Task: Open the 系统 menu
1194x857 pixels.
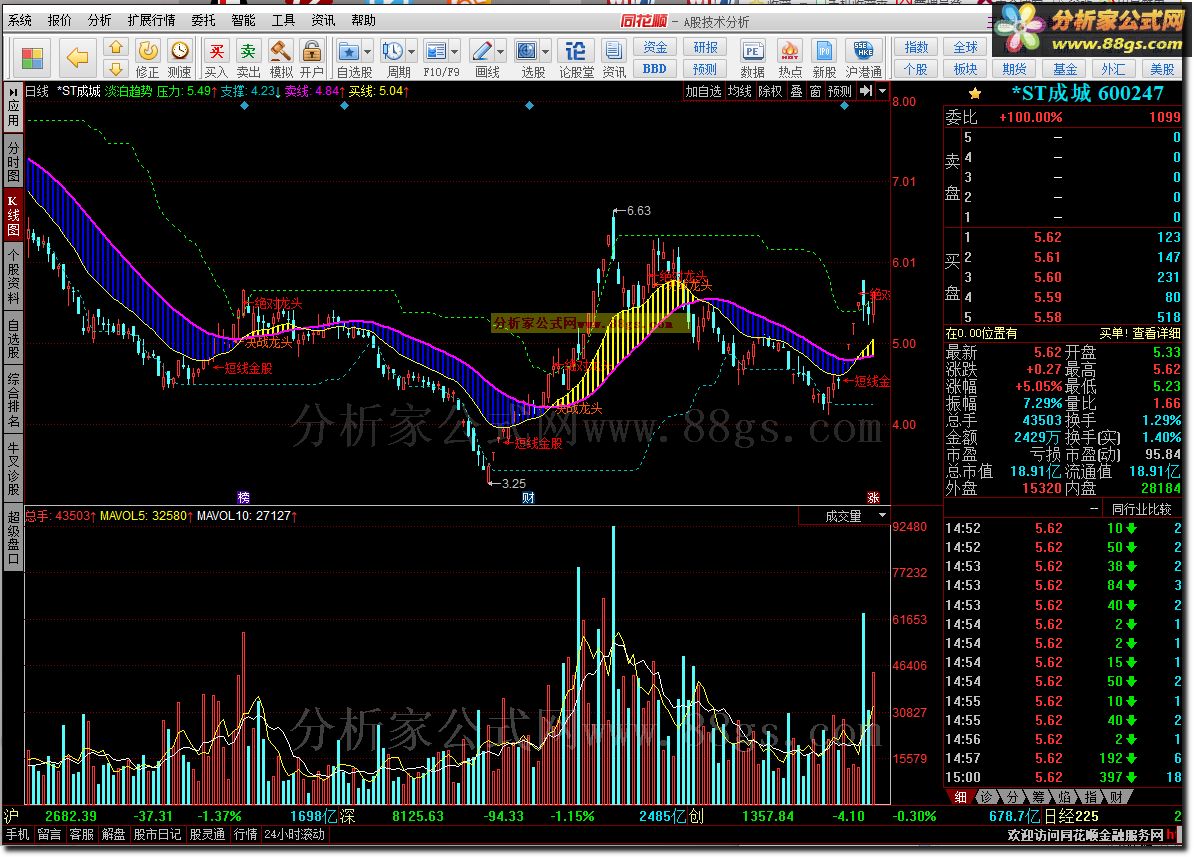Action: click(20, 21)
